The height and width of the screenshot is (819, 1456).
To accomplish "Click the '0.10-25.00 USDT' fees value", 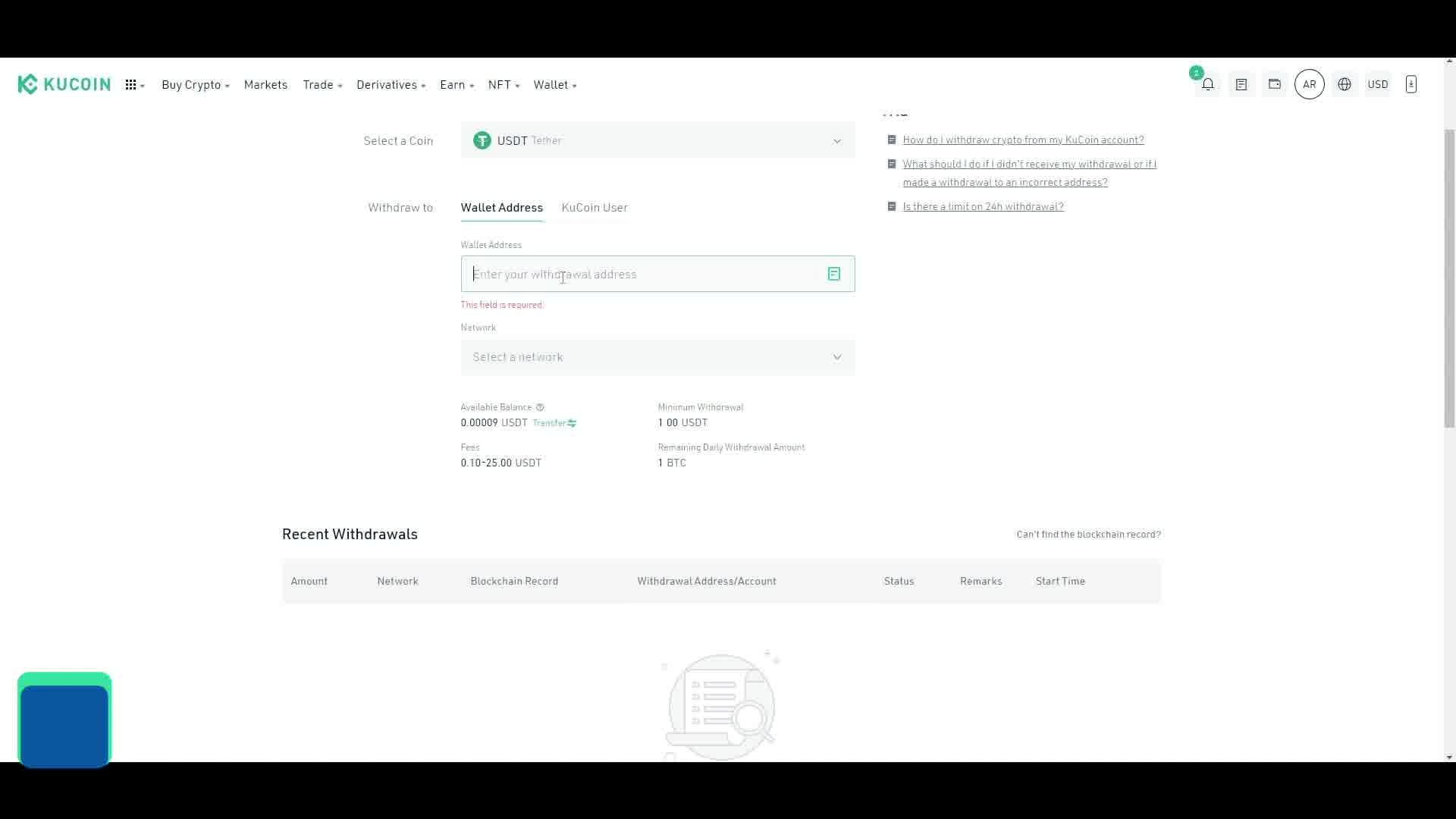I will 501,463.
